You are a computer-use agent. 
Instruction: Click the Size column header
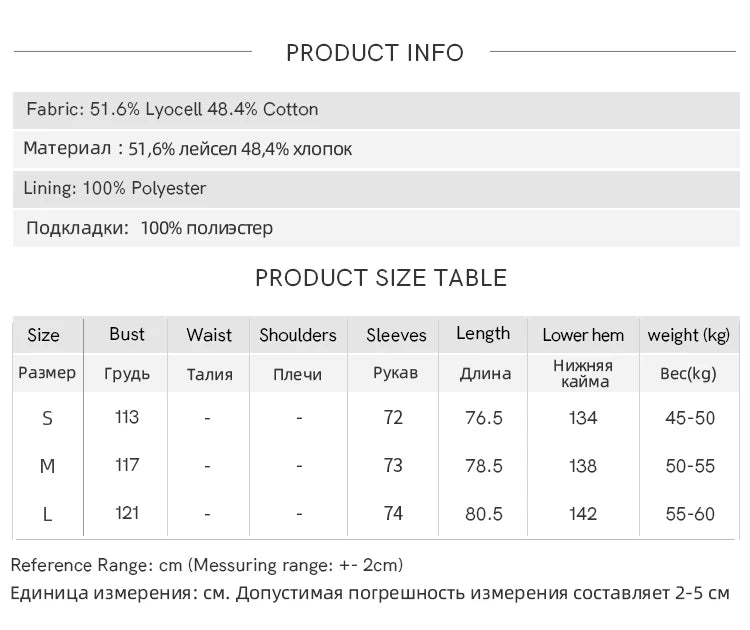pyautogui.click(x=44, y=335)
